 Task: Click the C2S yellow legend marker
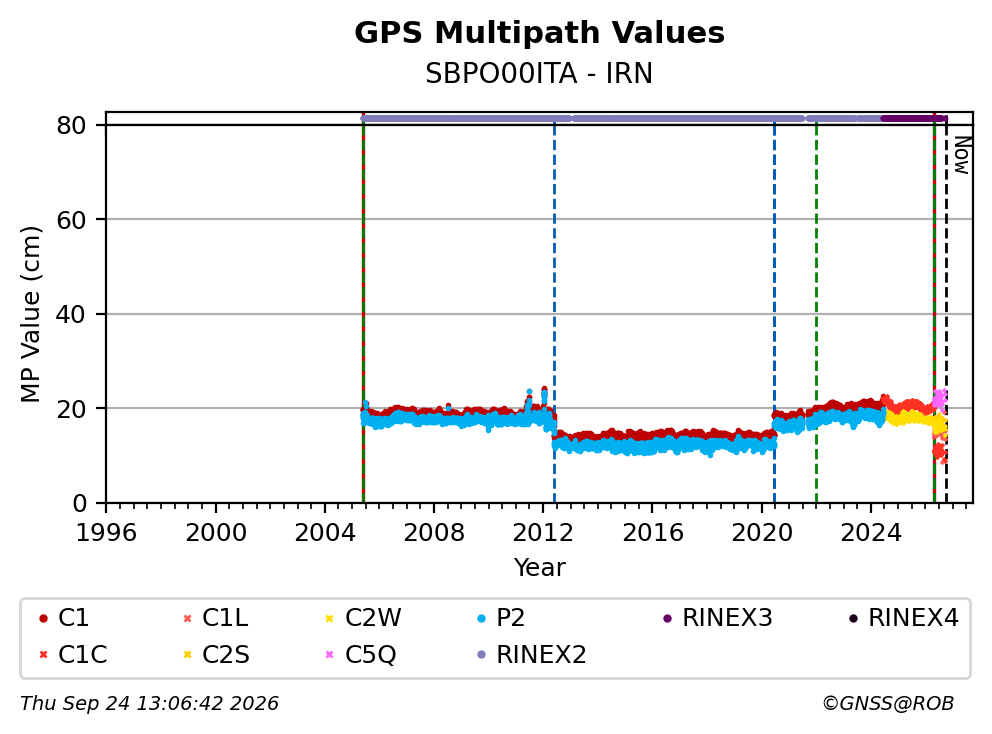(x=187, y=654)
